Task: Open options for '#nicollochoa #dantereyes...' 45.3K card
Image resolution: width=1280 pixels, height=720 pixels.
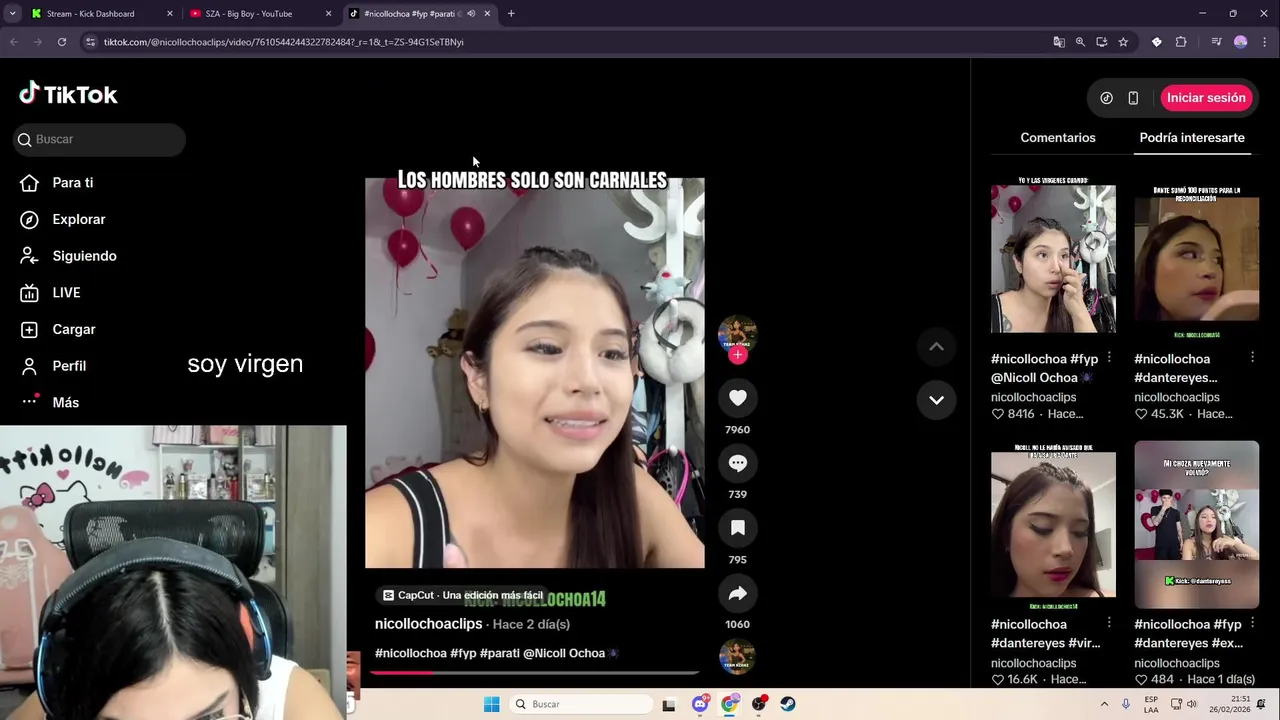Action: [x=1252, y=357]
